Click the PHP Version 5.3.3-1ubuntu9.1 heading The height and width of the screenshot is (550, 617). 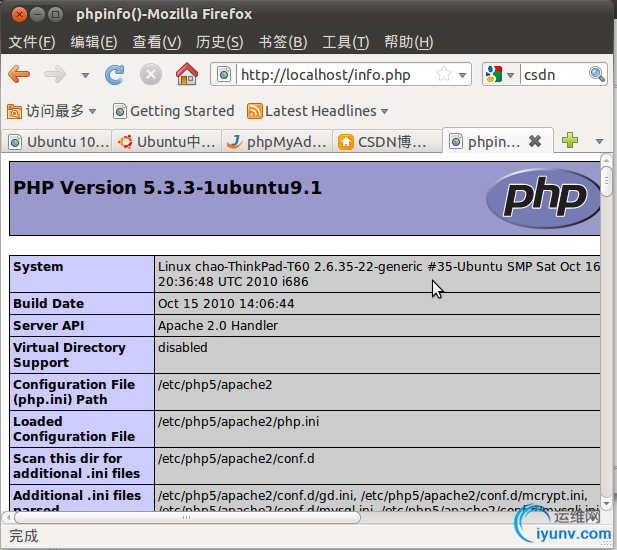(x=168, y=188)
